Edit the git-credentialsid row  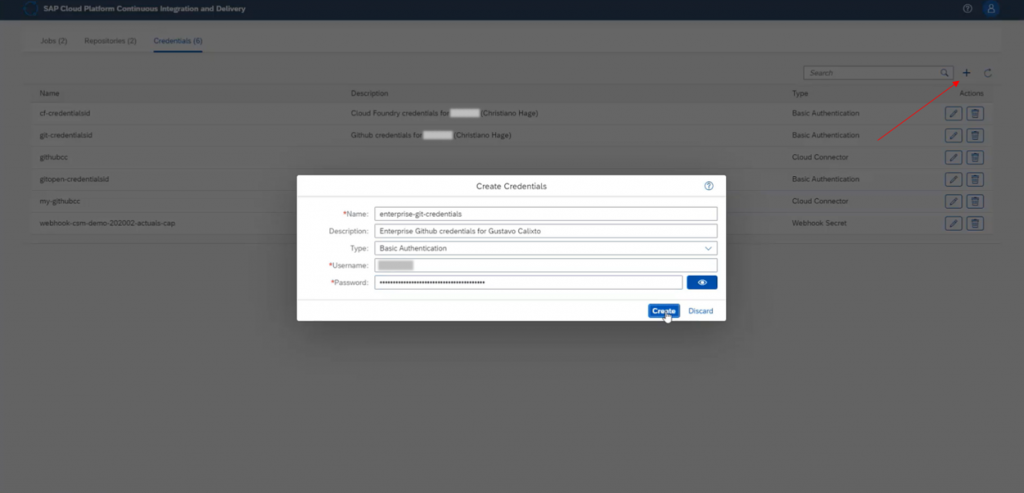(x=953, y=135)
